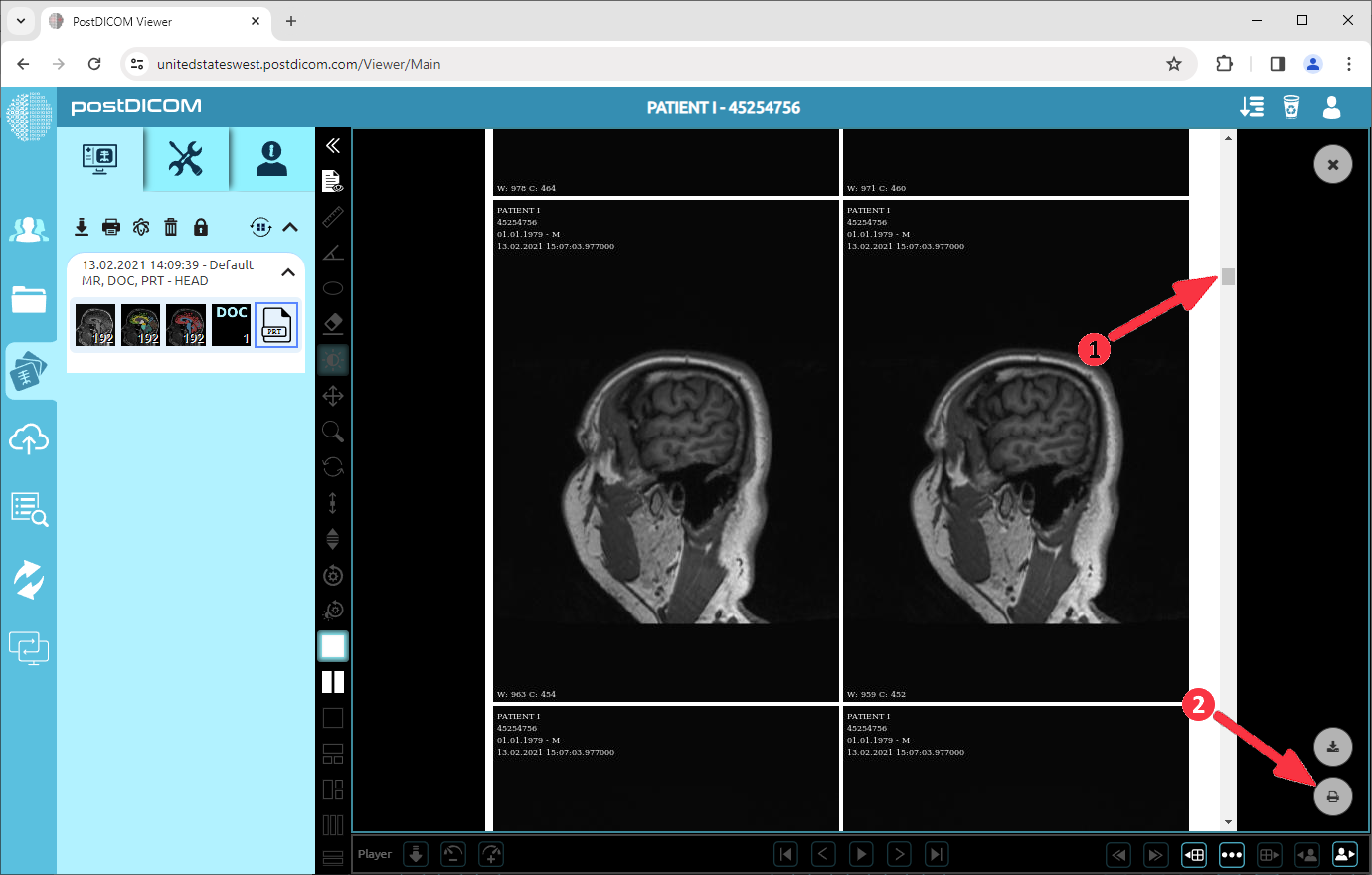Download the study using the download icon
The width and height of the screenshot is (1372, 875).
coord(81,227)
